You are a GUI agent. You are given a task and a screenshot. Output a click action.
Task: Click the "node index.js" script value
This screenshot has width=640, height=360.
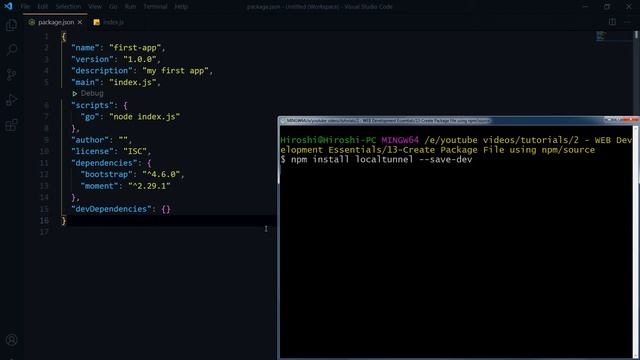pos(144,117)
